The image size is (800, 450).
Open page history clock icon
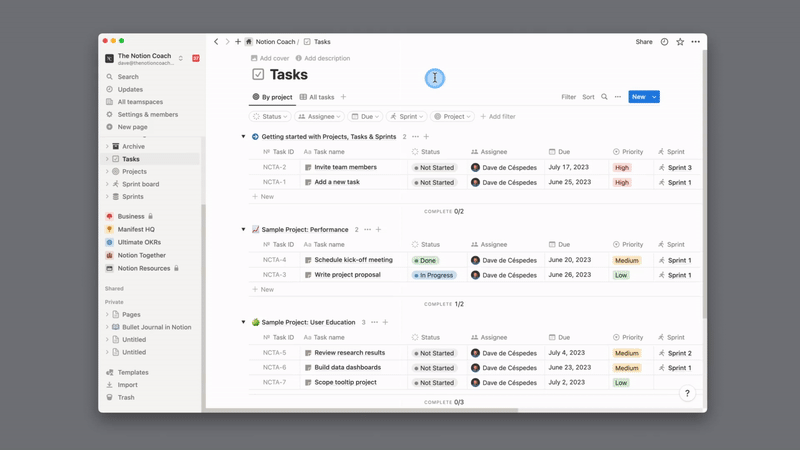pos(664,42)
